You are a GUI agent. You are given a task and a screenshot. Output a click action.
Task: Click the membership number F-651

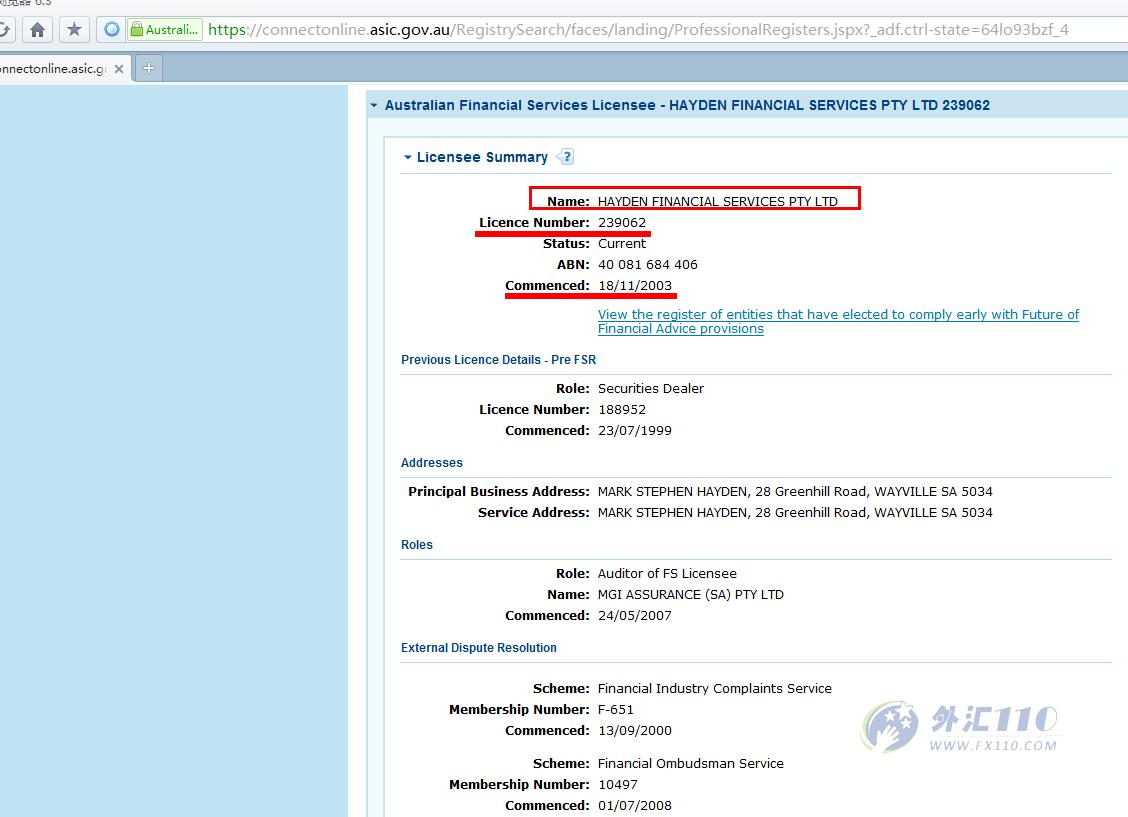(x=616, y=709)
